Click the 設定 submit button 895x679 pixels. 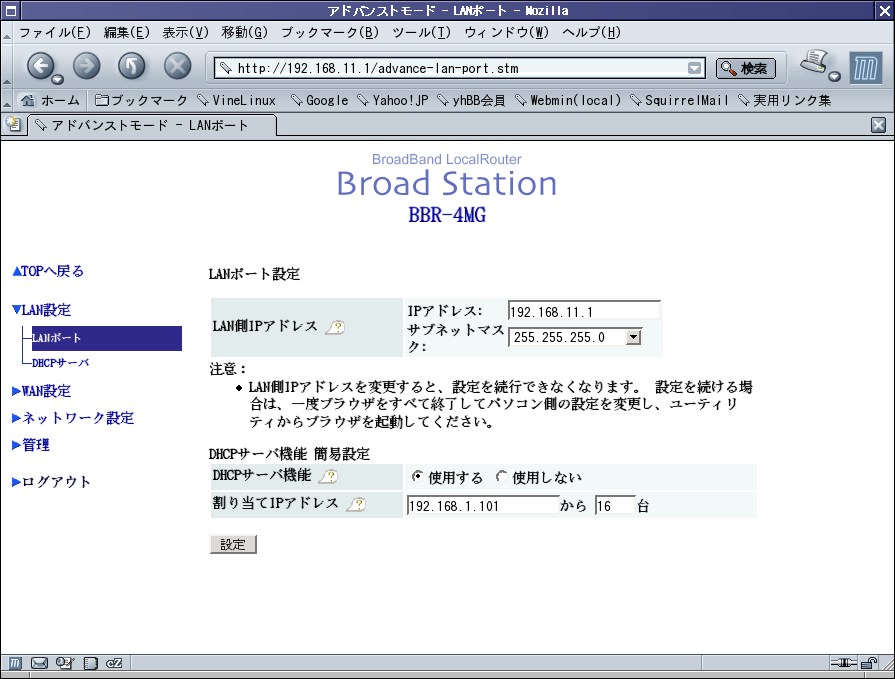coord(233,544)
